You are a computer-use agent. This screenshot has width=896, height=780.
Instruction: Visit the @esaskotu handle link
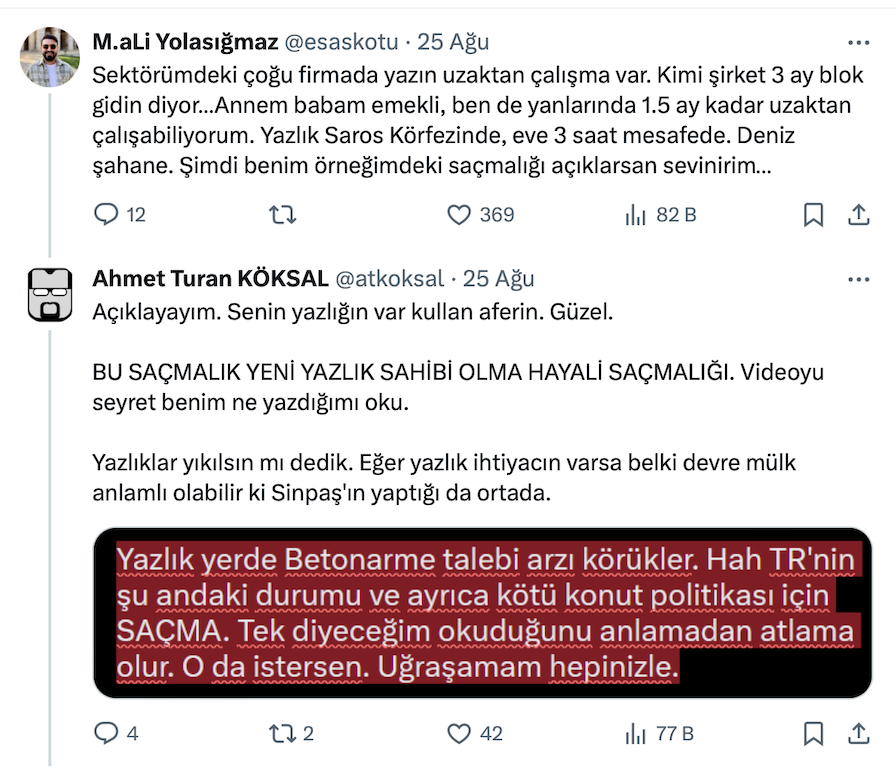click(342, 43)
